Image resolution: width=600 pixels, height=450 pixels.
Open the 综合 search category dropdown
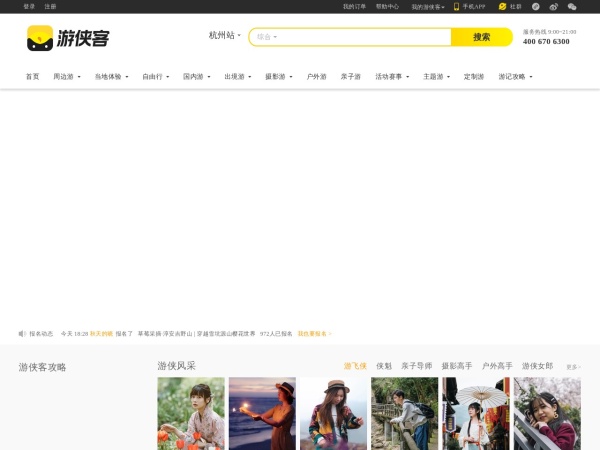pyautogui.click(x=267, y=37)
